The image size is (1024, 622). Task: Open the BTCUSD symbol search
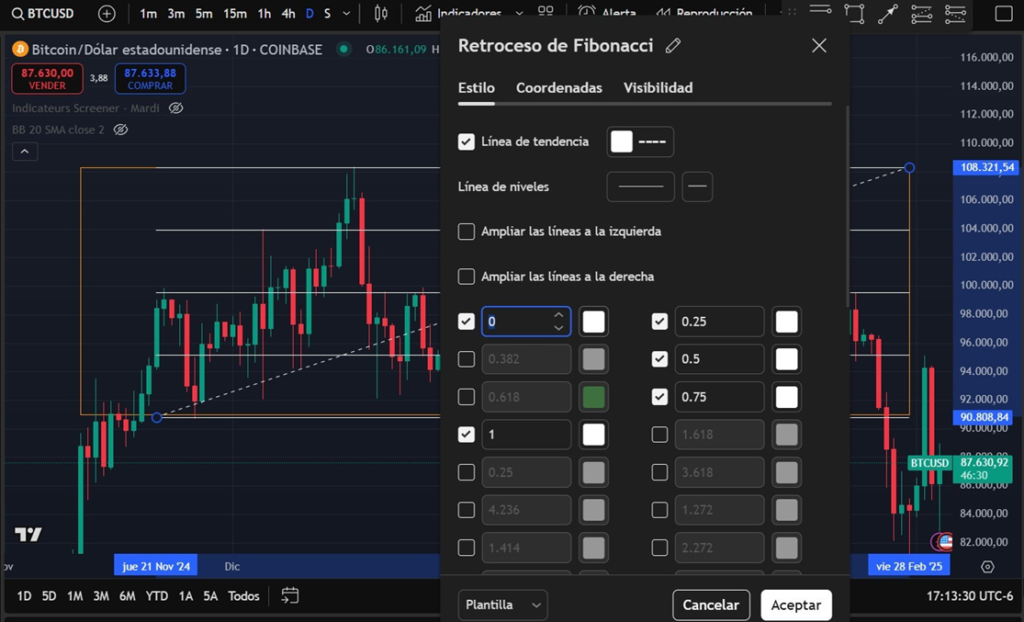click(43, 13)
